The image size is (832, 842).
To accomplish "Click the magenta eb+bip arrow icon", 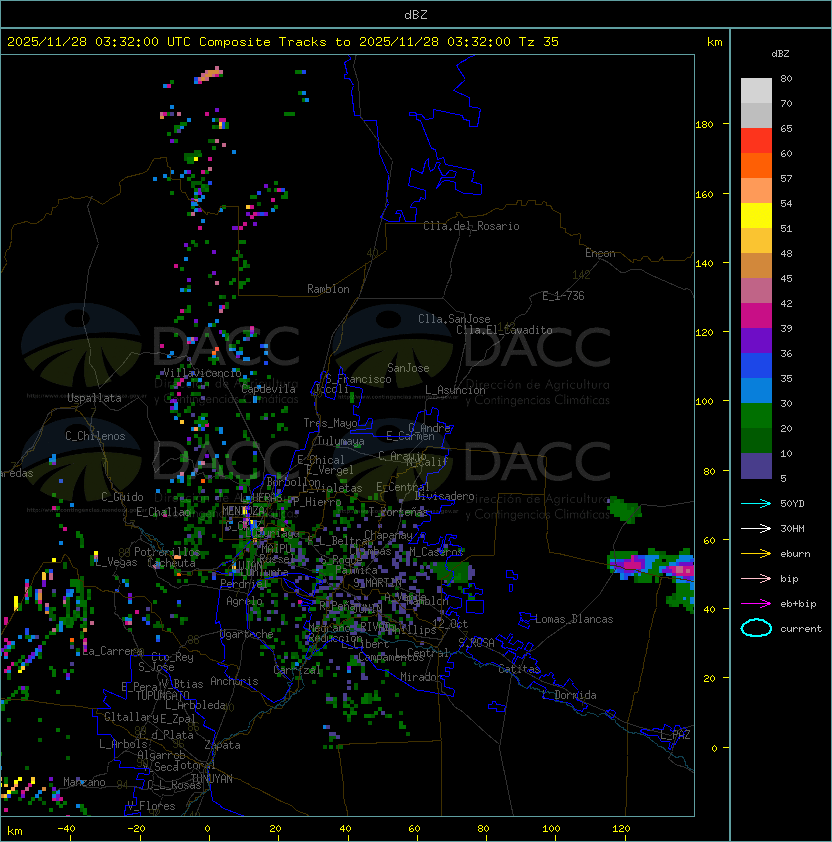I will click(x=756, y=604).
